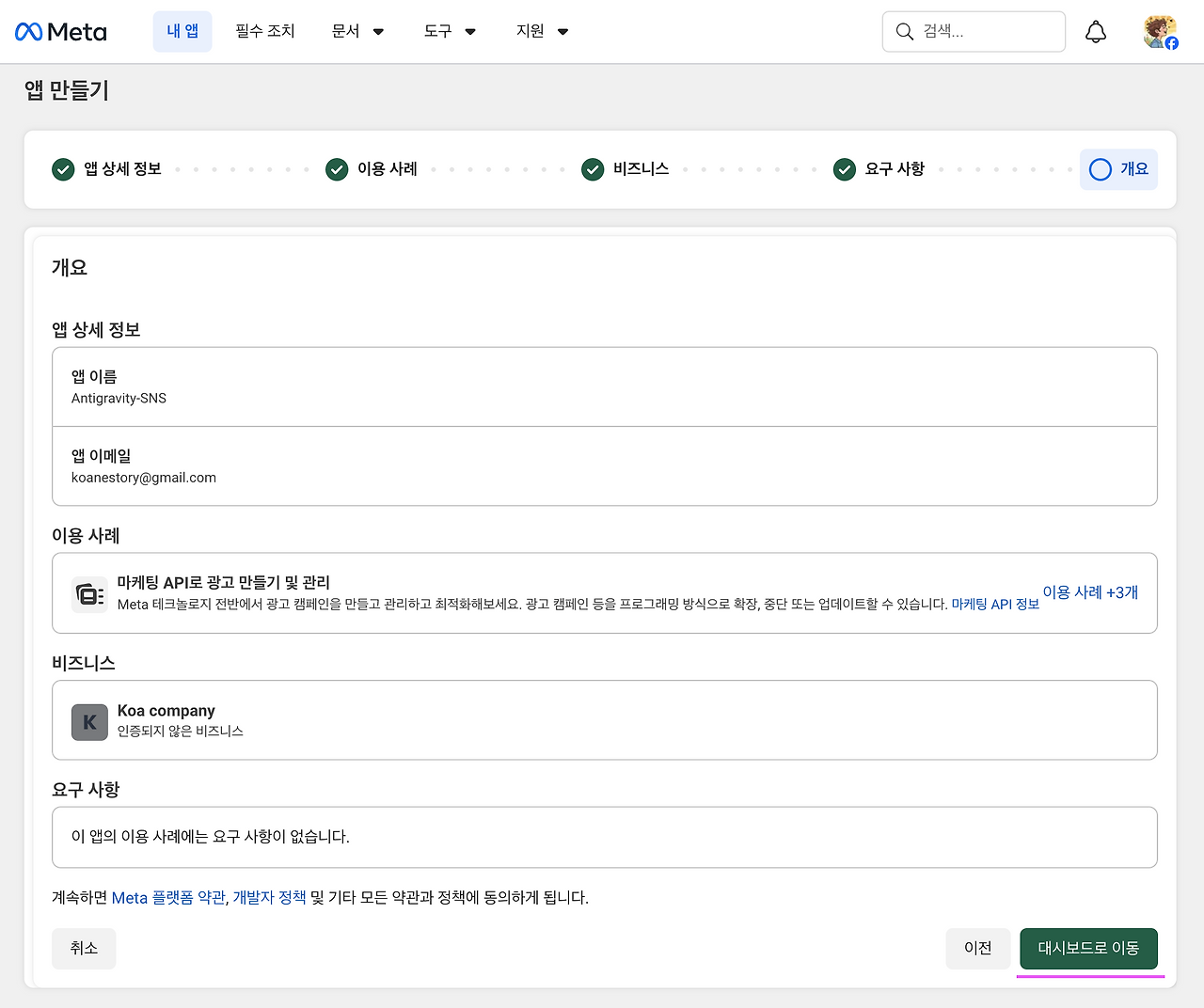1204x1008 pixels.
Task: Click the 이용 사례 step checkmark
Action: (x=337, y=169)
